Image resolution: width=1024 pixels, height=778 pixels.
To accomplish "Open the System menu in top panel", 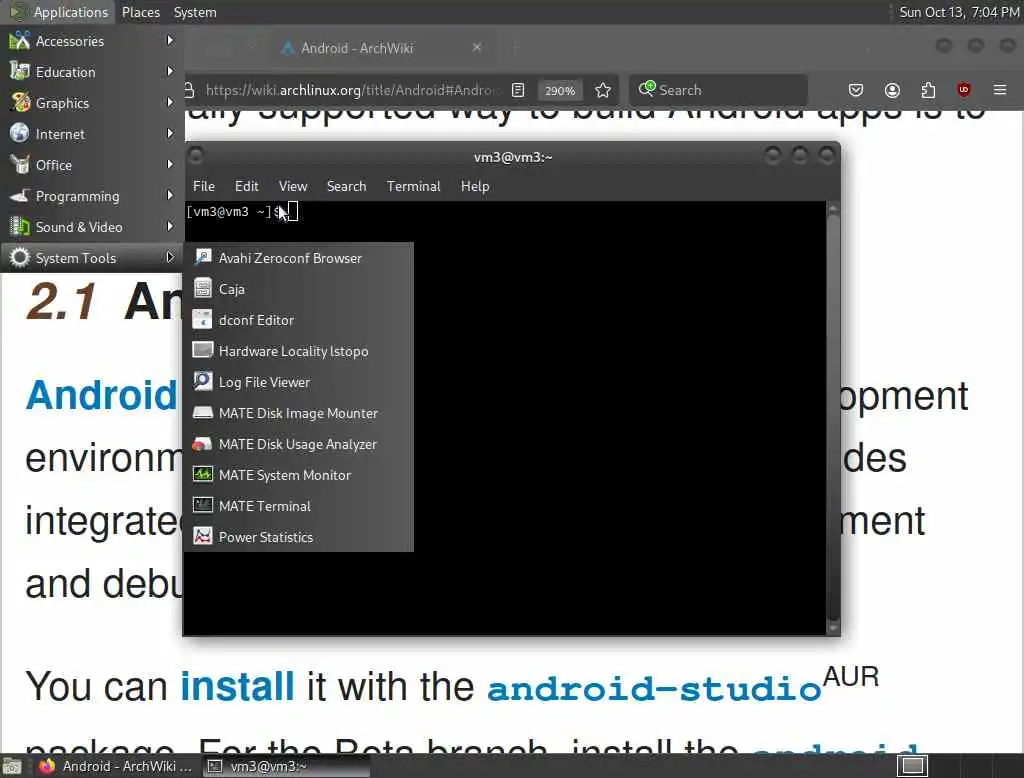I will click(195, 12).
